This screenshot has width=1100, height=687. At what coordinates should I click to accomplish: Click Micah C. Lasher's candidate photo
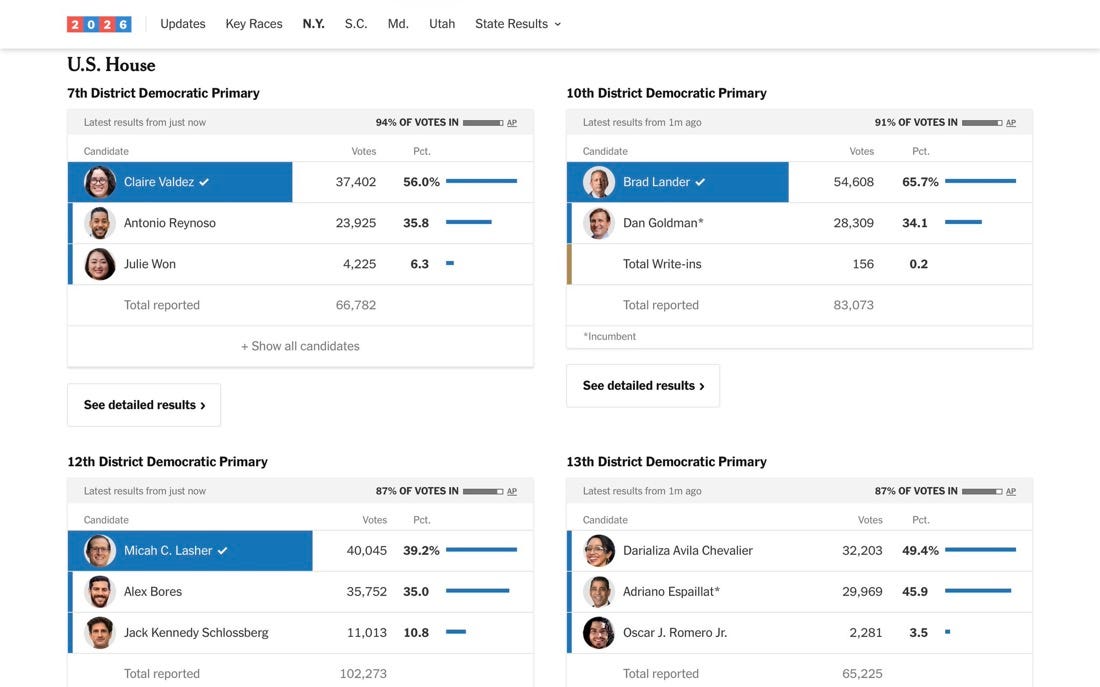point(100,551)
